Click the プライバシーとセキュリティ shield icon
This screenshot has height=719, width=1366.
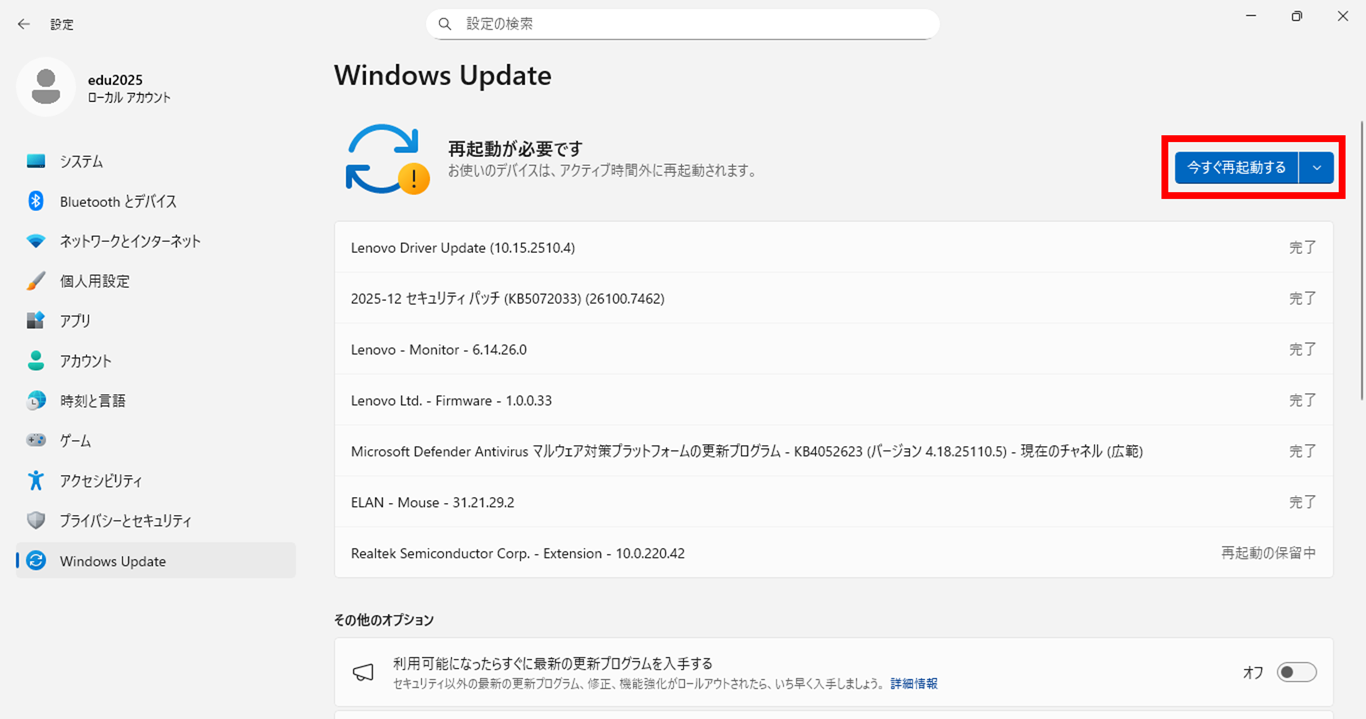[x=36, y=521]
